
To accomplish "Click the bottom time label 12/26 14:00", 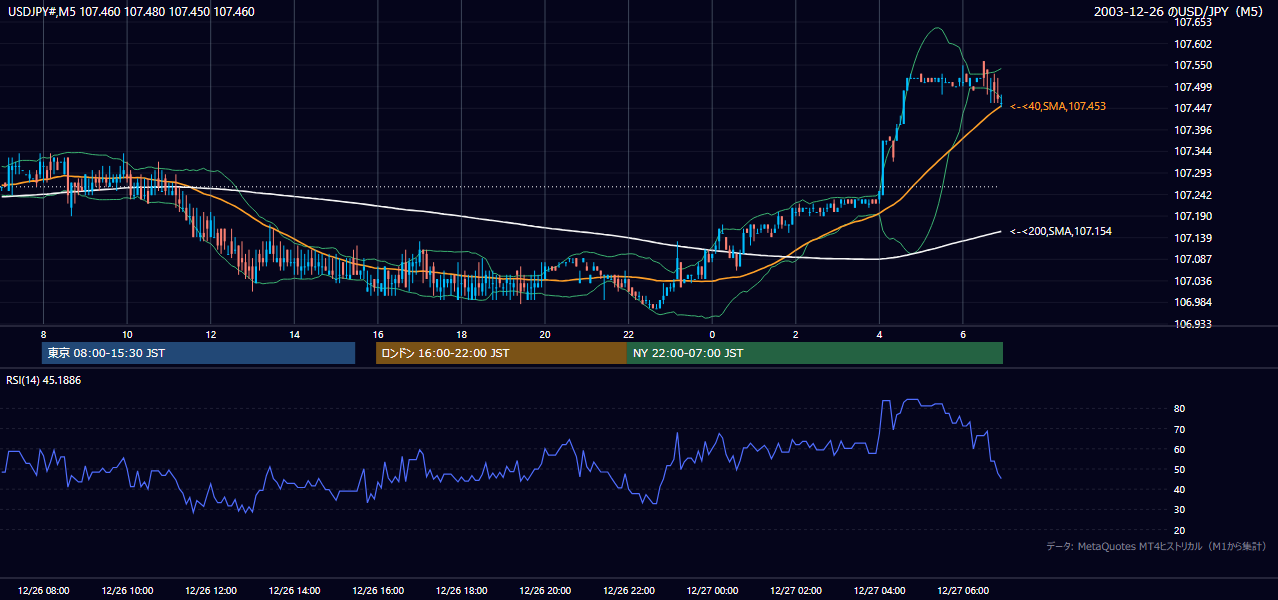I will point(294,591).
